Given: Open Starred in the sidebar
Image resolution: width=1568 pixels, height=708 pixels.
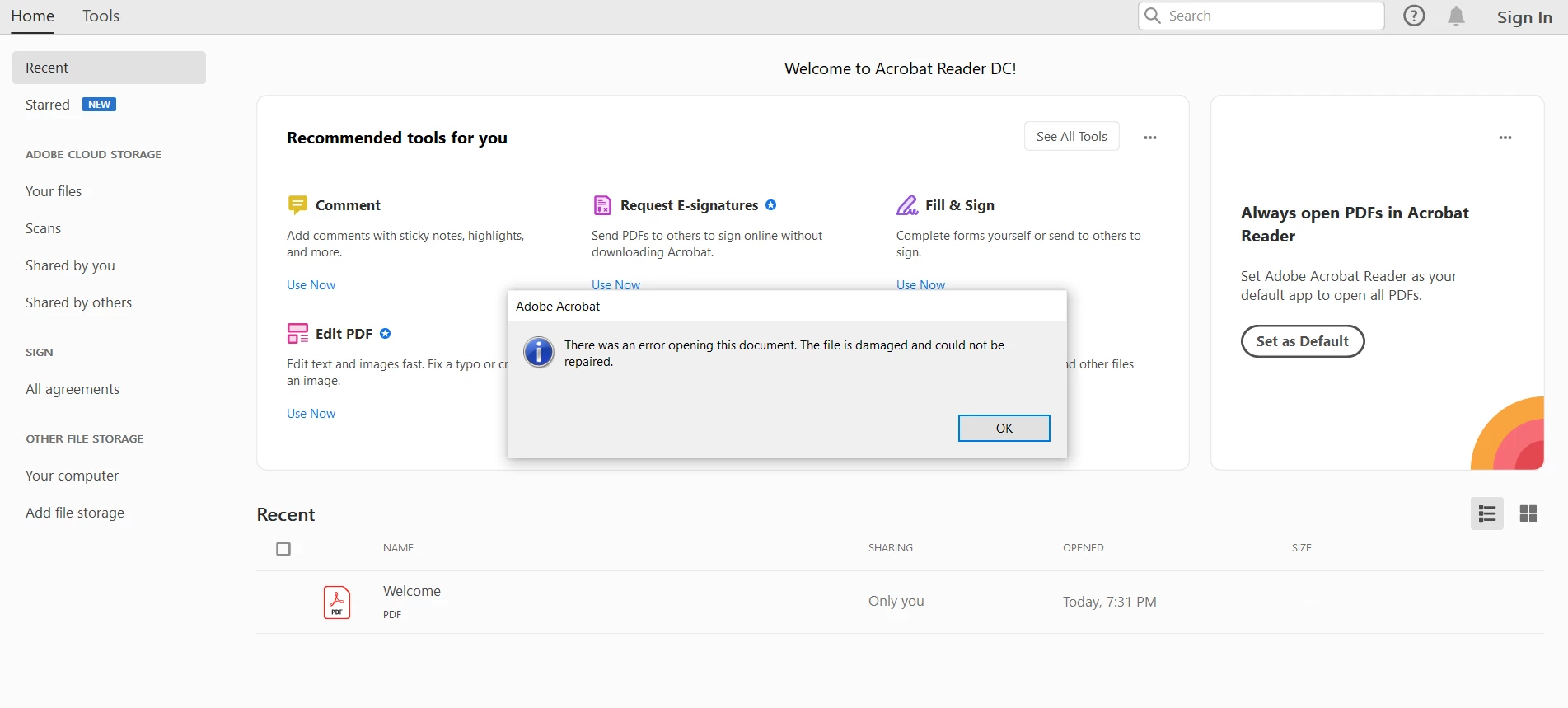Looking at the screenshot, I should tap(48, 105).
